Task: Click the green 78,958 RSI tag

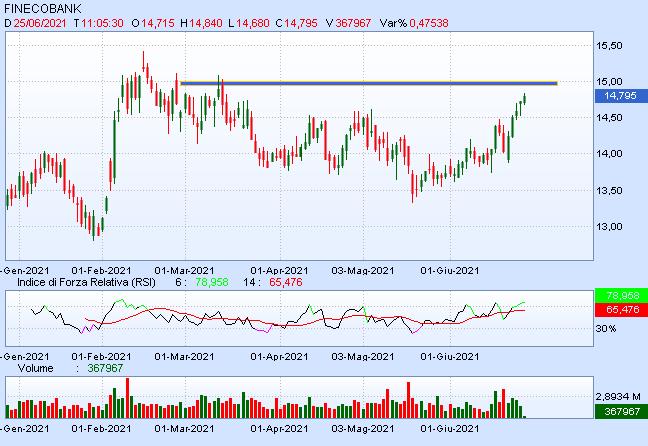Action: coord(621,296)
